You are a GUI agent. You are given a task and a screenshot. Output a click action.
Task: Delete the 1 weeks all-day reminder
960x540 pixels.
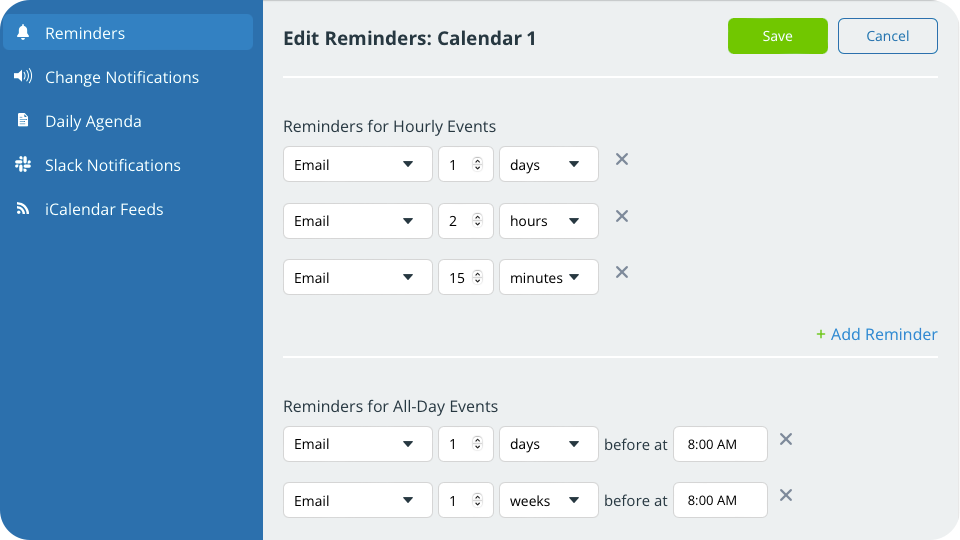786,495
